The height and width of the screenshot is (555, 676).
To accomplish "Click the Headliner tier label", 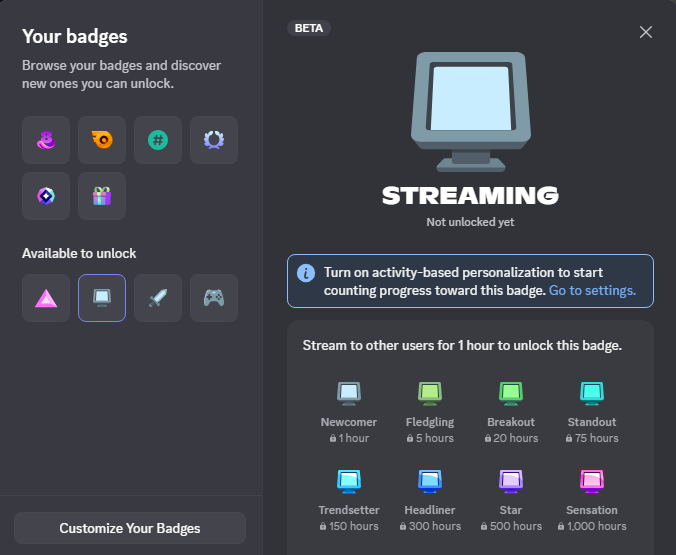I will click(x=430, y=510).
